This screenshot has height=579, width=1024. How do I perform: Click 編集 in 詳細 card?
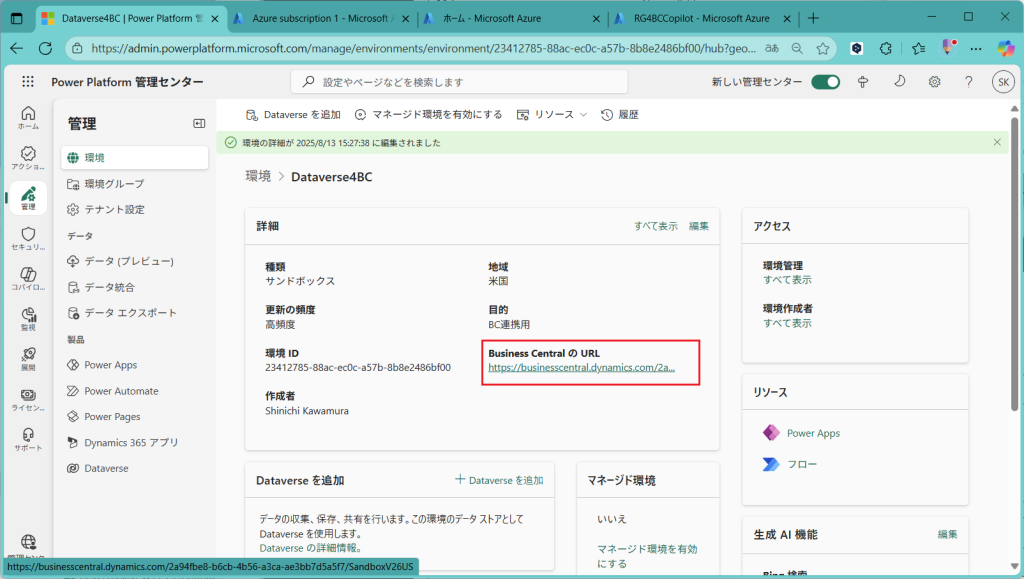tap(699, 226)
